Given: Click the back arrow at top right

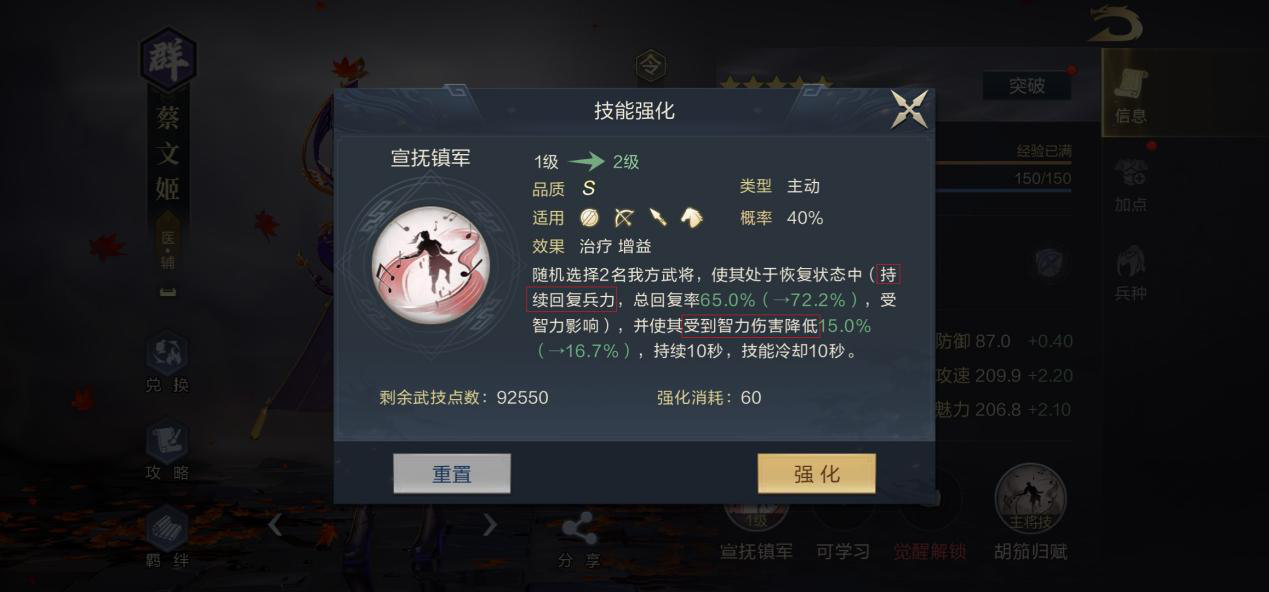Looking at the screenshot, I should [x=1116, y=24].
